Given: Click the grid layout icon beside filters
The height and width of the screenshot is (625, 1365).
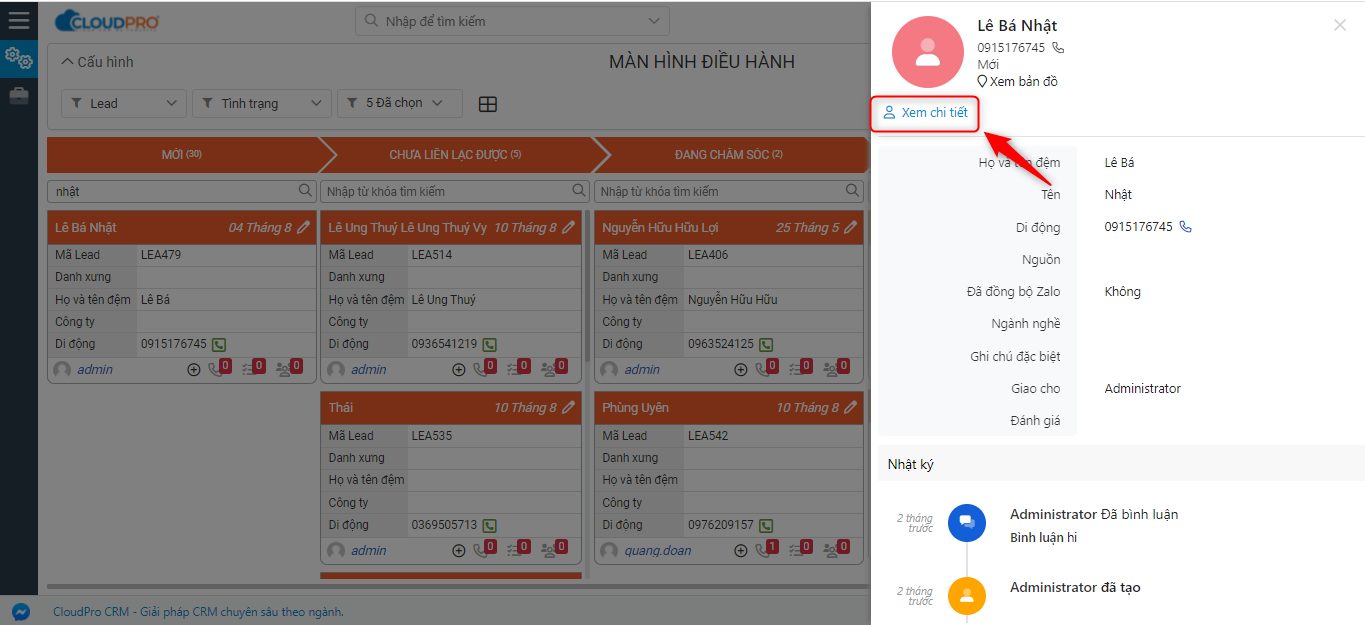Looking at the screenshot, I should tap(488, 104).
